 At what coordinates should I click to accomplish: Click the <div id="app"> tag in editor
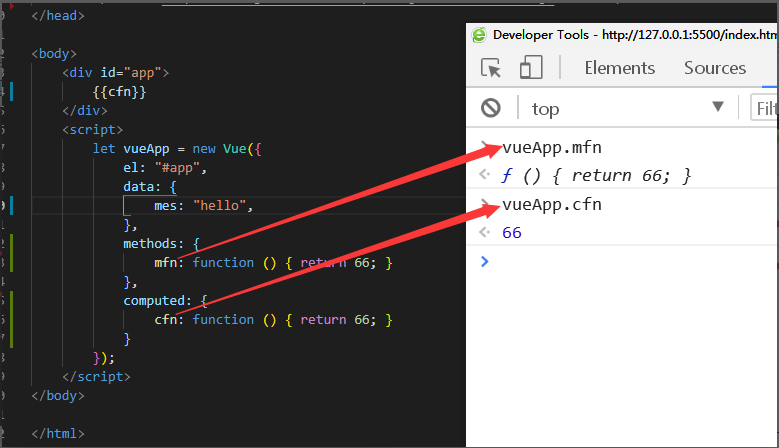115,73
